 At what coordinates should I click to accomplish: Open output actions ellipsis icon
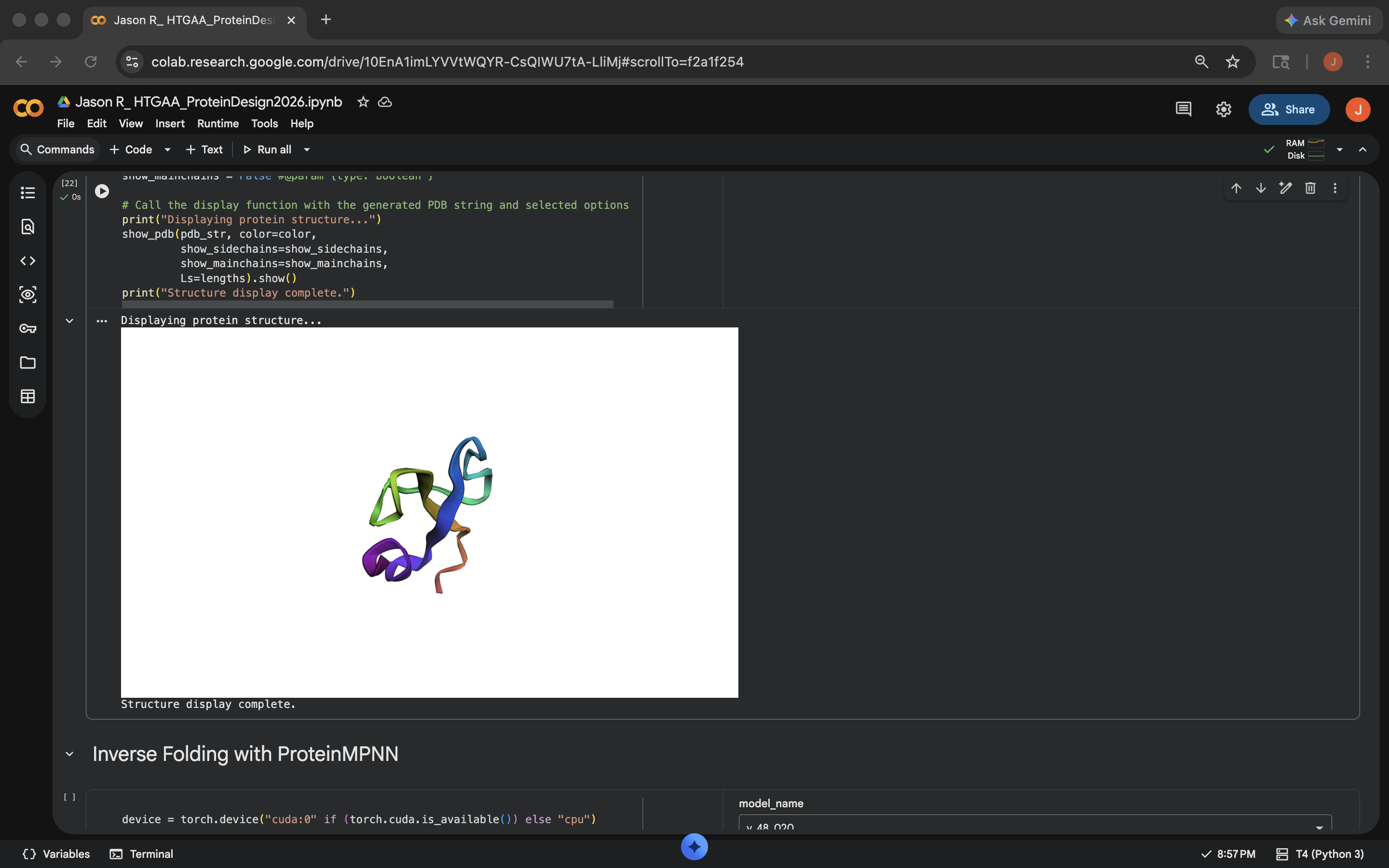pyautogui.click(x=102, y=321)
